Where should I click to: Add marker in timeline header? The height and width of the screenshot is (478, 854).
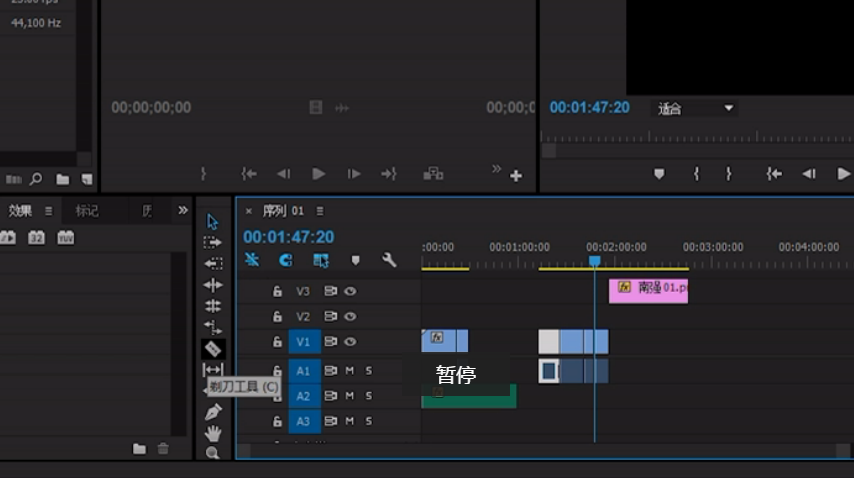click(x=355, y=260)
